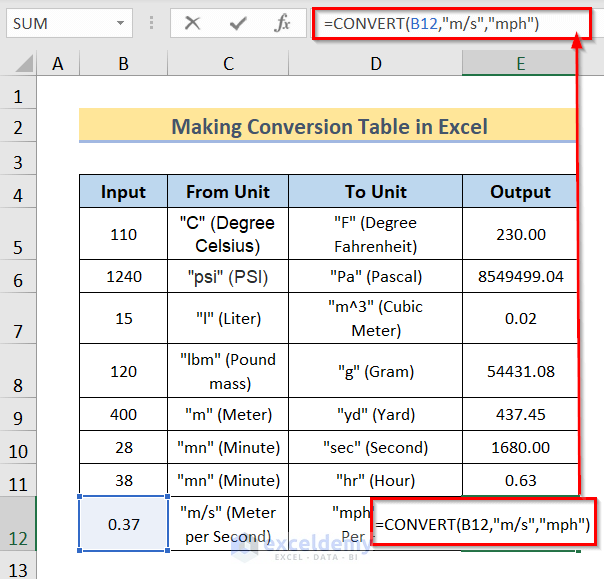This screenshot has height=579, width=604.
Task: Open the formula bar options dots
Action: (151, 23)
